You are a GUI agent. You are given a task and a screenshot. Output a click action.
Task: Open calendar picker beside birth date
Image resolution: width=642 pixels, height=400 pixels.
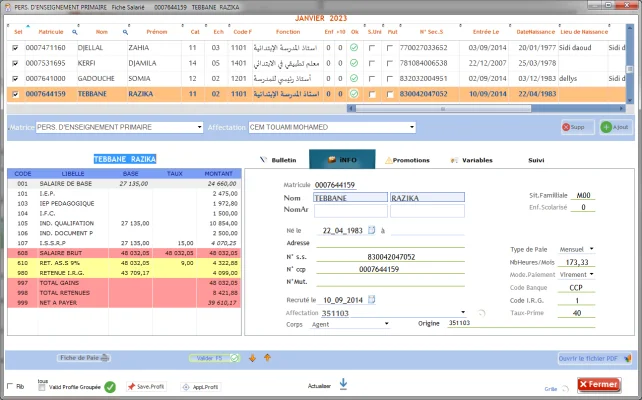pyautogui.click(x=371, y=230)
